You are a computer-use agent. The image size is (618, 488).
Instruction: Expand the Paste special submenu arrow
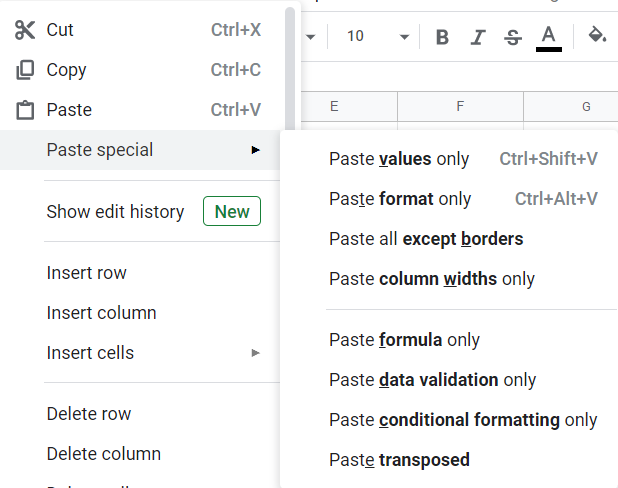[x=256, y=150]
